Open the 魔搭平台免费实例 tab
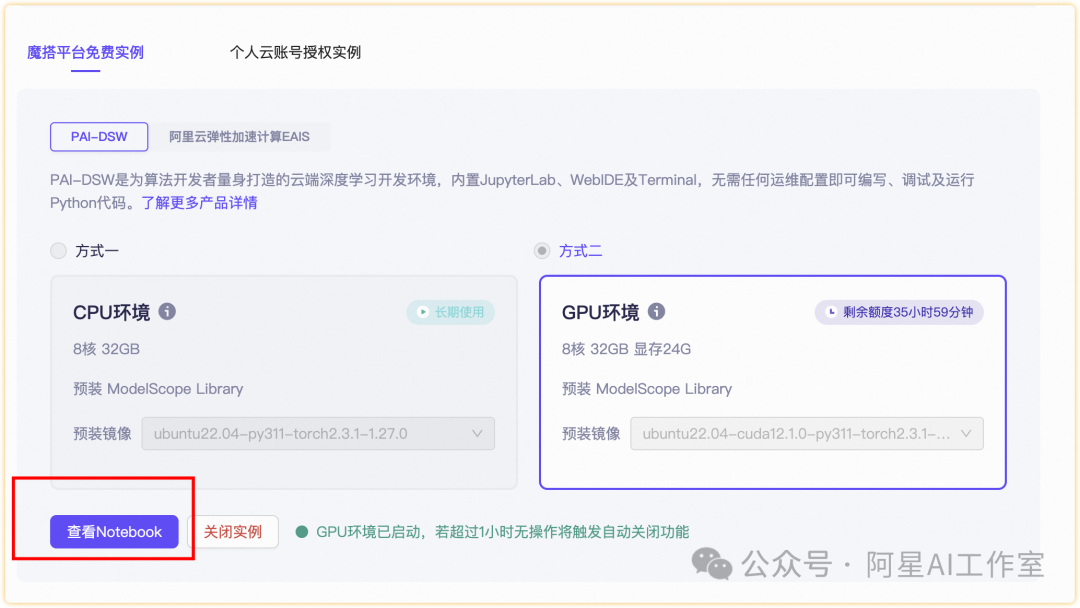Screen dimensions: 1080x608 pyautogui.click(x=85, y=52)
